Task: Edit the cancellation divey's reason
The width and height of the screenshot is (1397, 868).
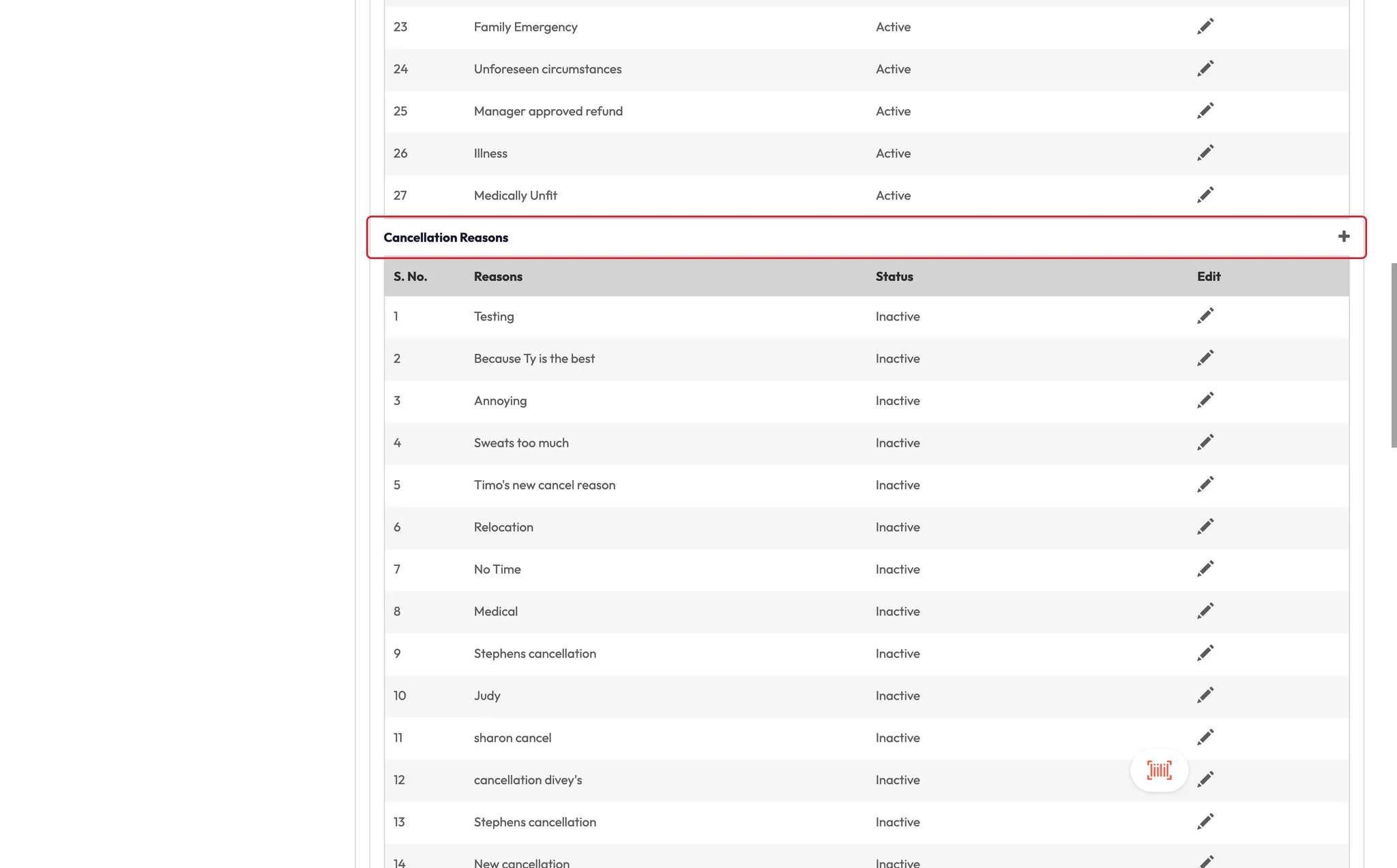Action: [x=1205, y=780]
